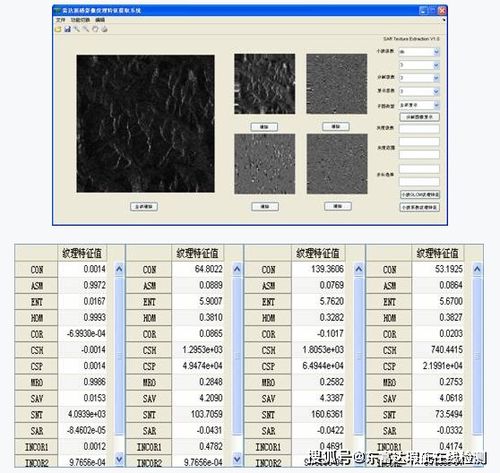Expand the wavelet type dropdown showing db
The image size is (500, 473).
436,52
